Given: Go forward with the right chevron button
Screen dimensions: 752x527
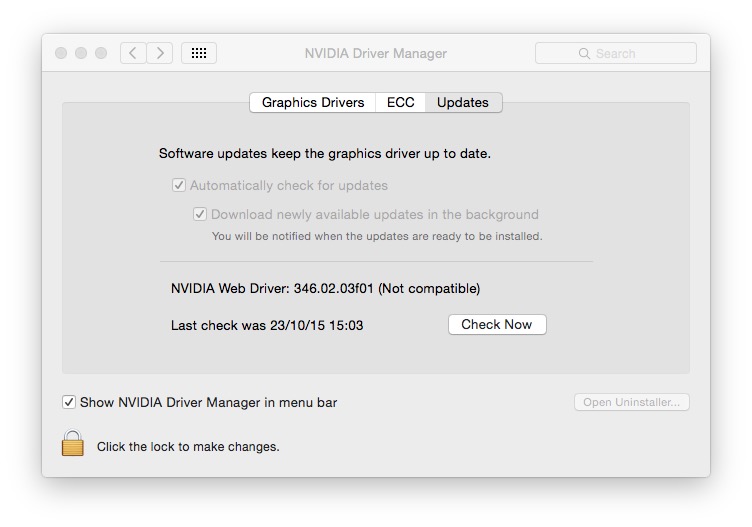Looking at the screenshot, I should (160, 53).
